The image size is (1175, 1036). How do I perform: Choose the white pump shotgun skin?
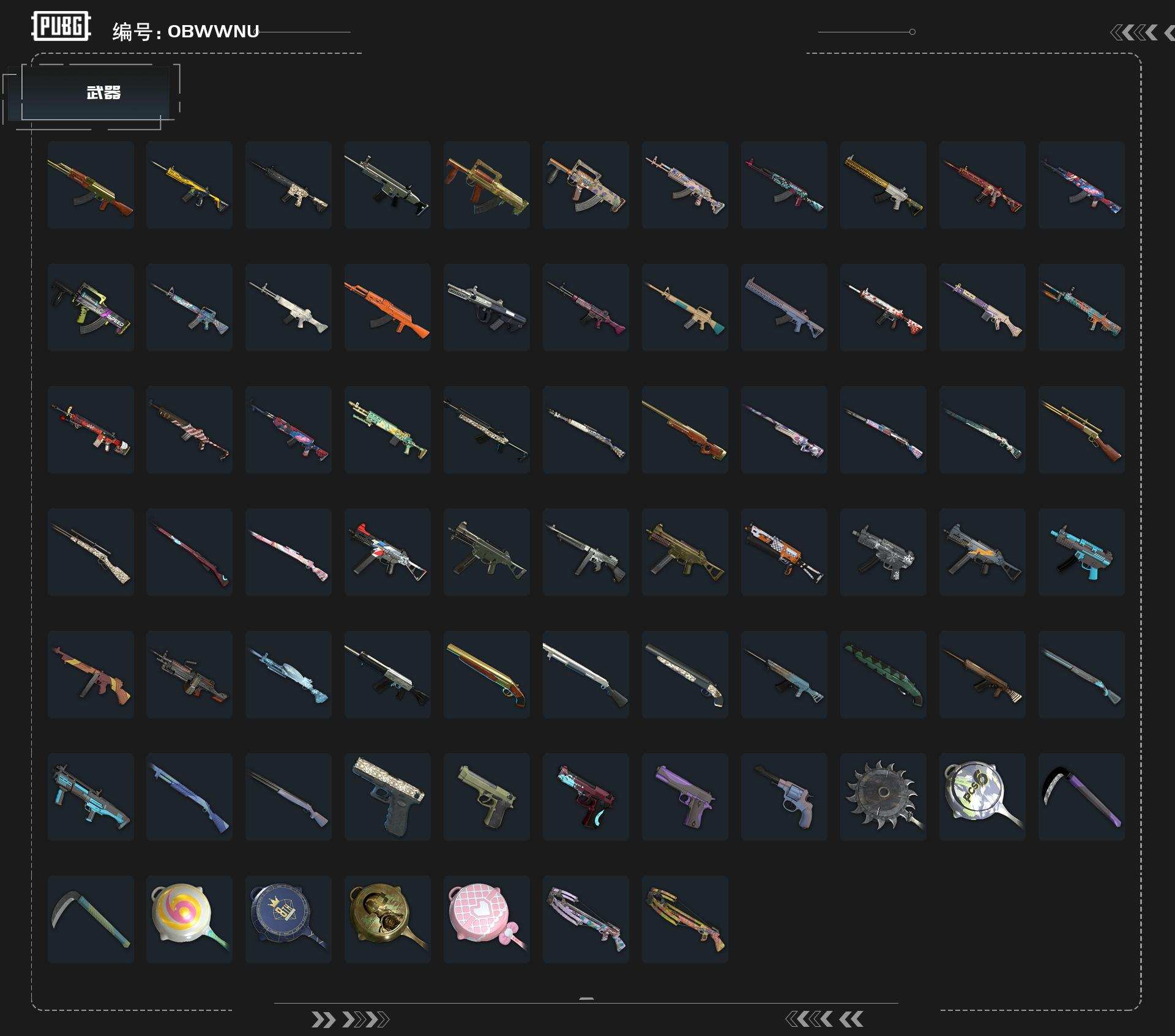tap(586, 674)
